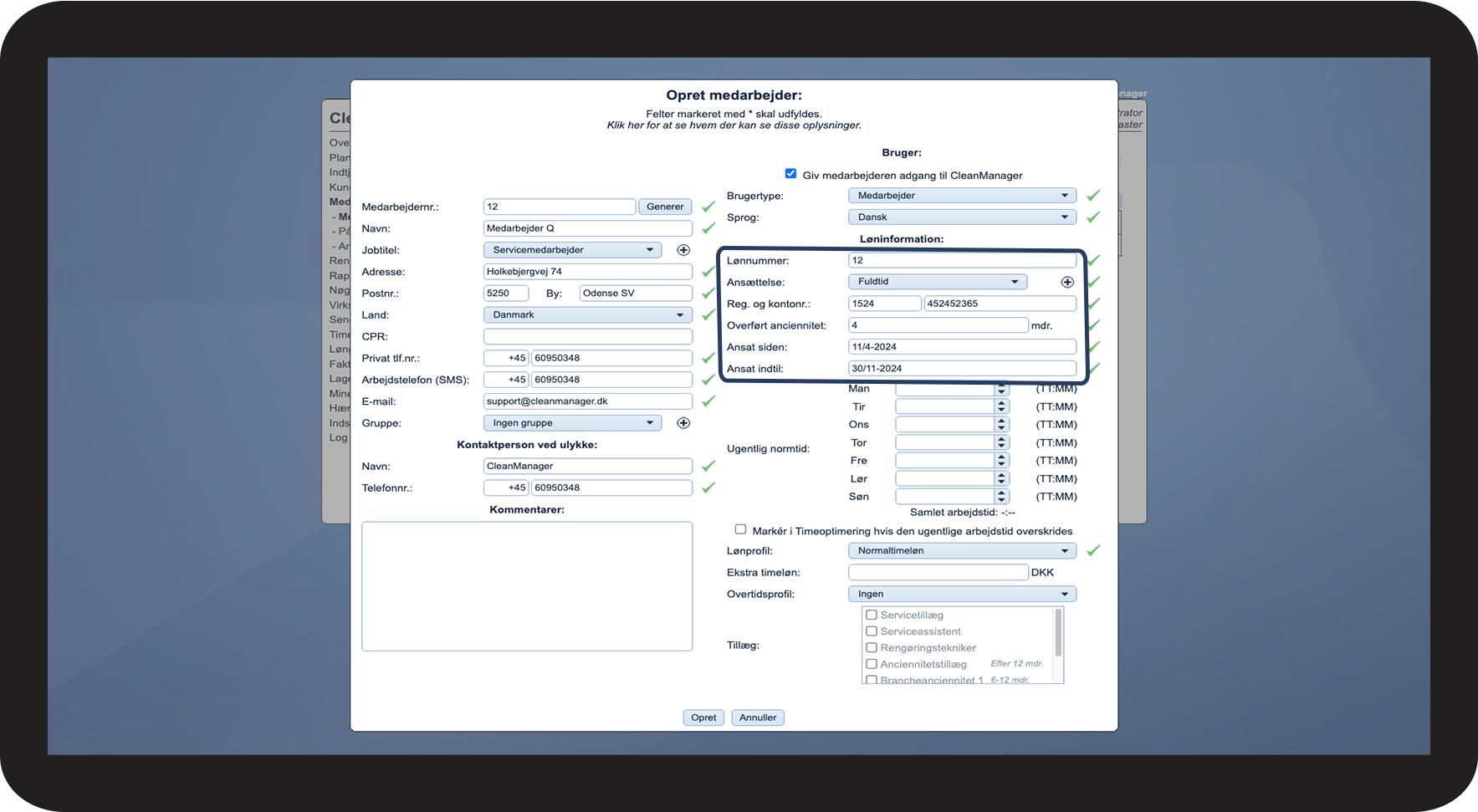
Task: Expand the Overtidsprofil dropdown
Action: tap(962, 595)
